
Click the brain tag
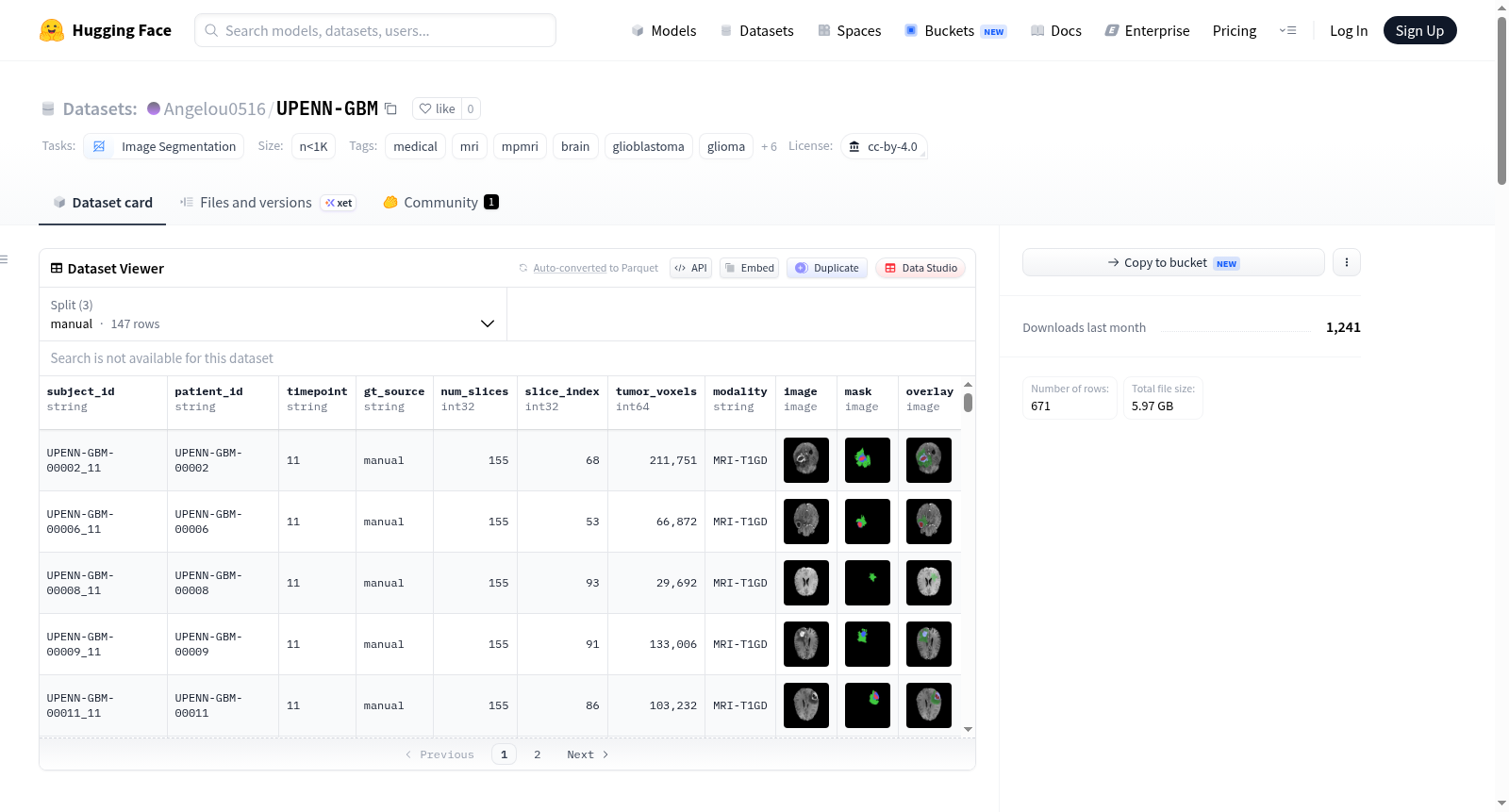[575, 146]
